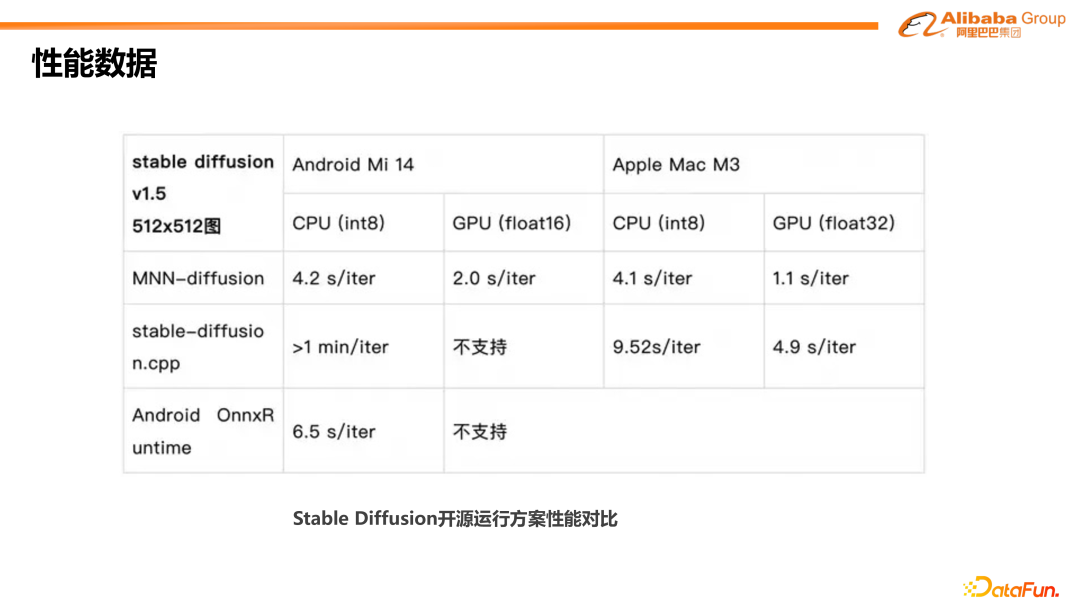1080x608 pixels.
Task: Click the >1 min/iter cell
Action: [340, 348]
